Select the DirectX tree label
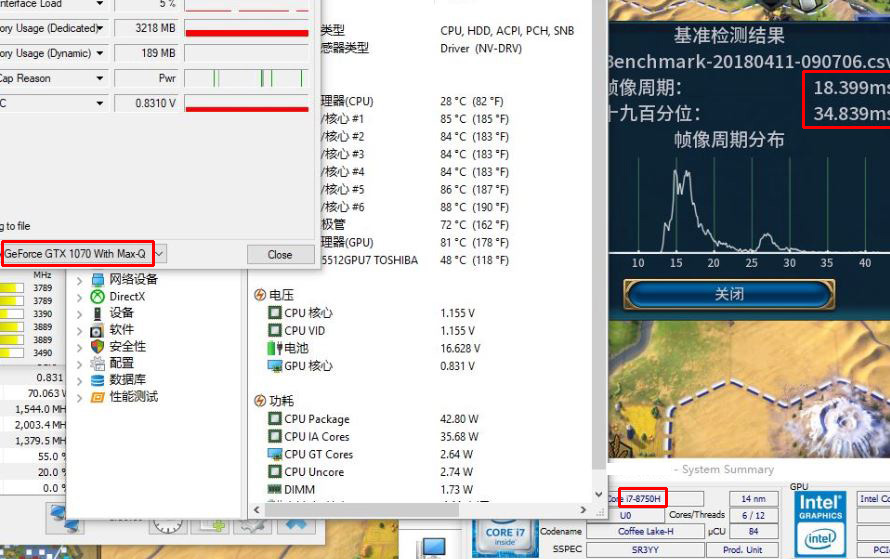 tap(127, 296)
